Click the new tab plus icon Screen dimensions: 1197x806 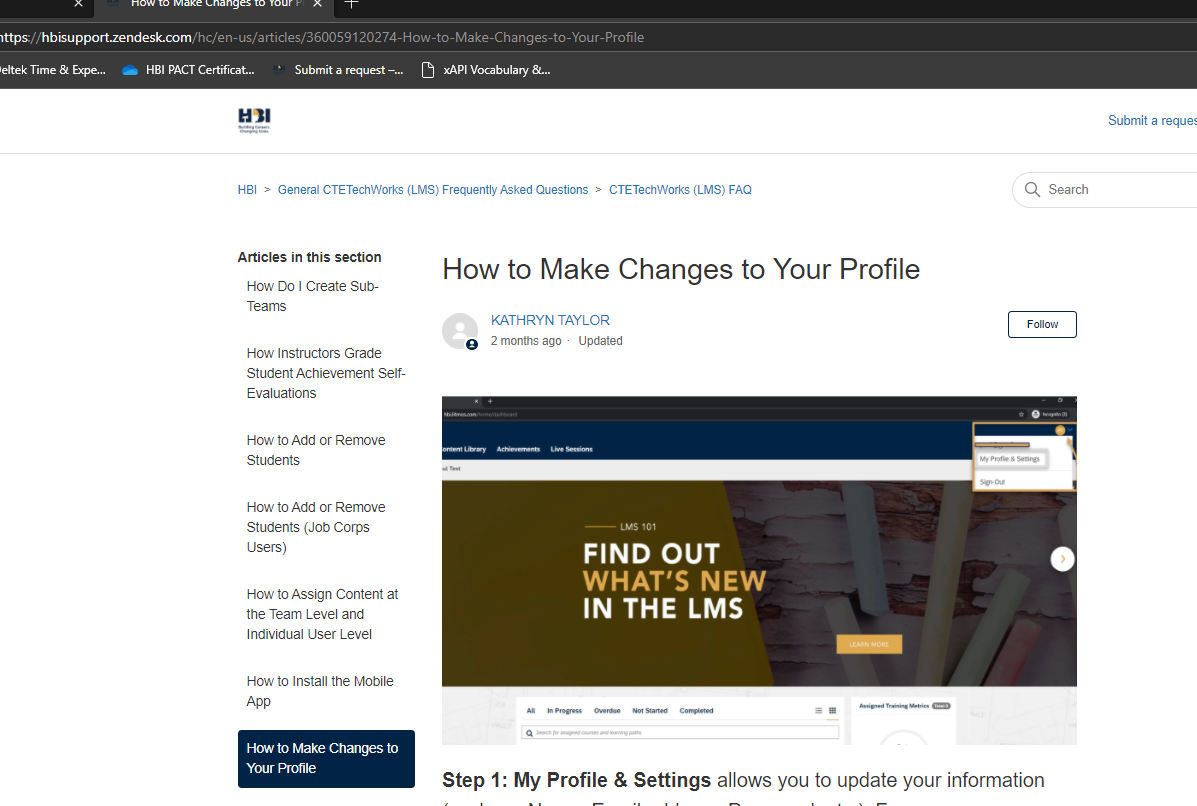(x=351, y=4)
